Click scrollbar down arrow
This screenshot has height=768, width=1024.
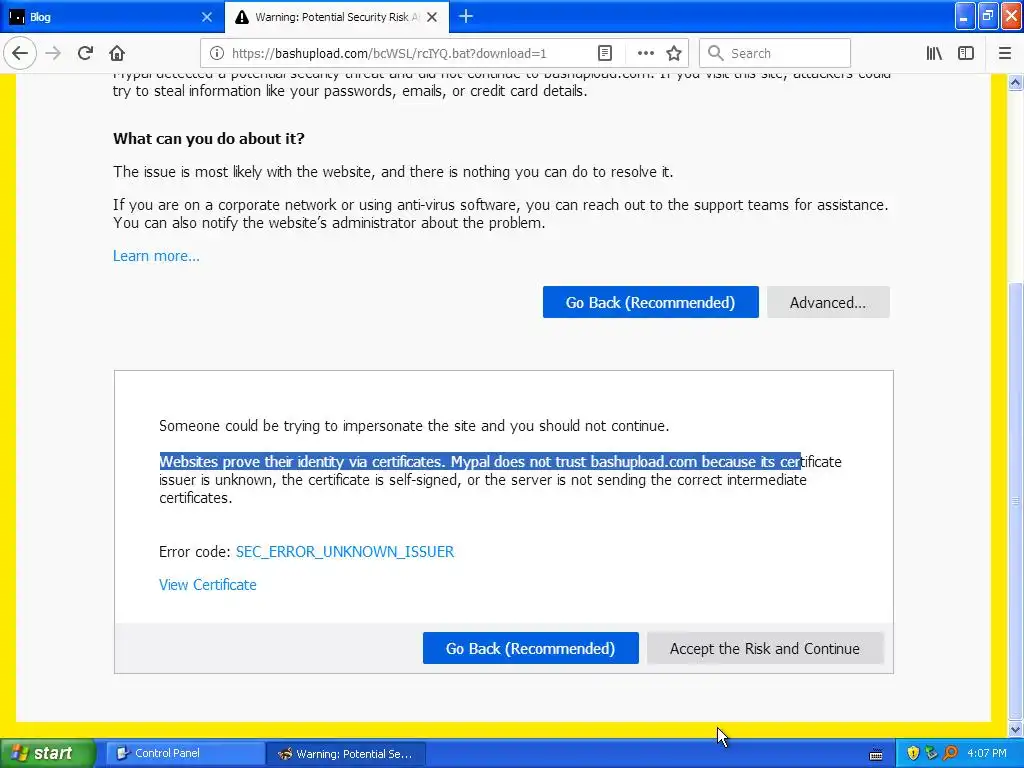click(1016, 729)
